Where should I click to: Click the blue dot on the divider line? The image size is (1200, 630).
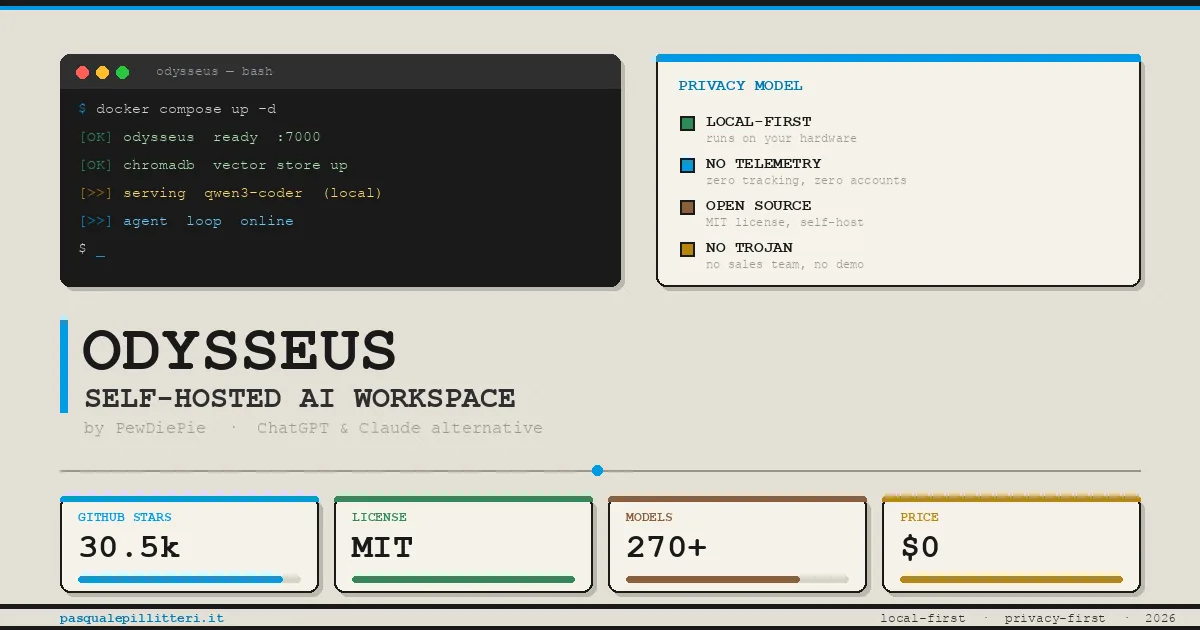pos(597,470)
